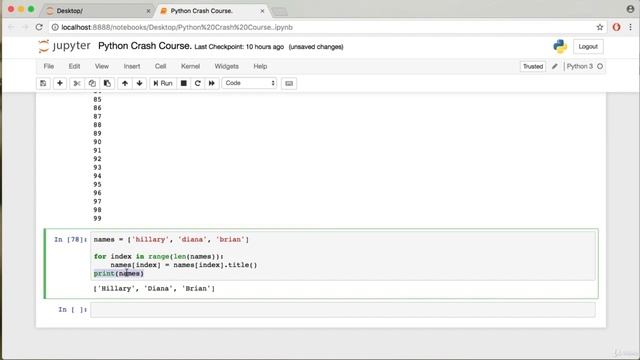Restart the kernel icon

198,83
